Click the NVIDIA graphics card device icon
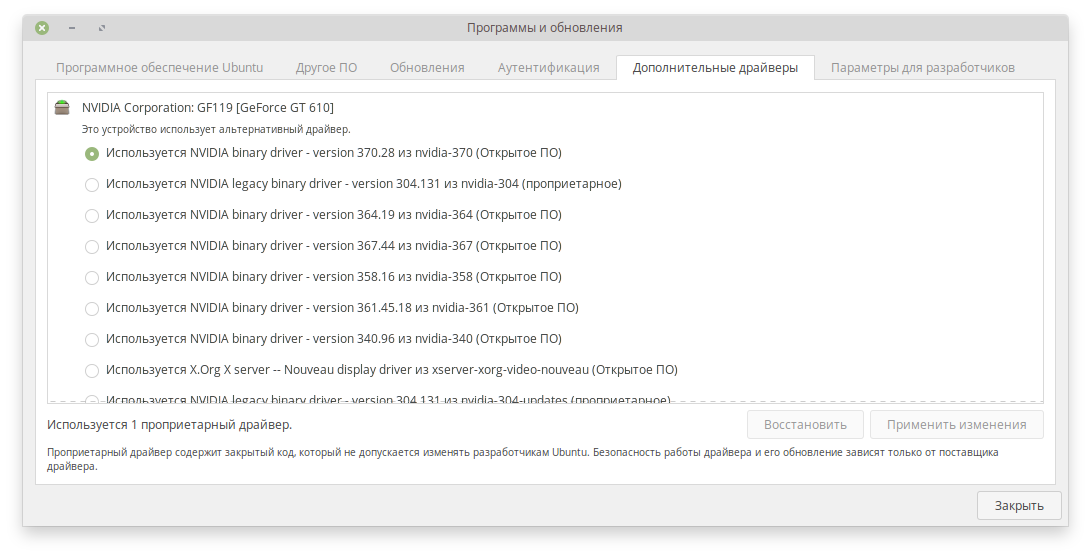The height and width of the screenshot is (557, 1091). [63, 107]
